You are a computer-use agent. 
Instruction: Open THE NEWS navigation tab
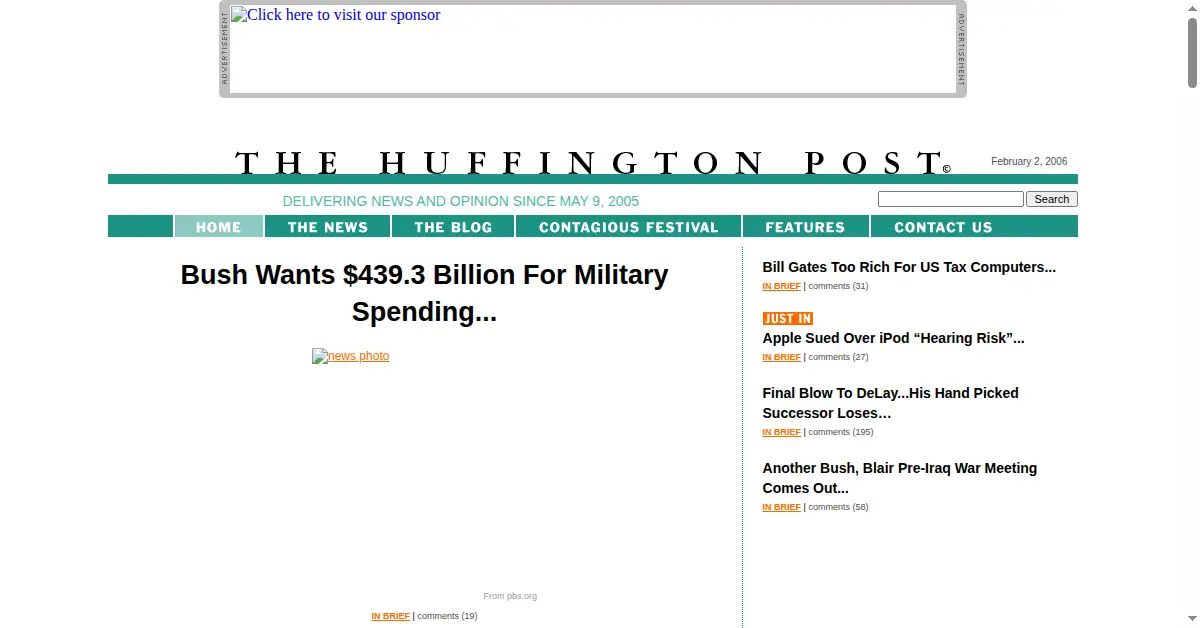pos(328,227)
